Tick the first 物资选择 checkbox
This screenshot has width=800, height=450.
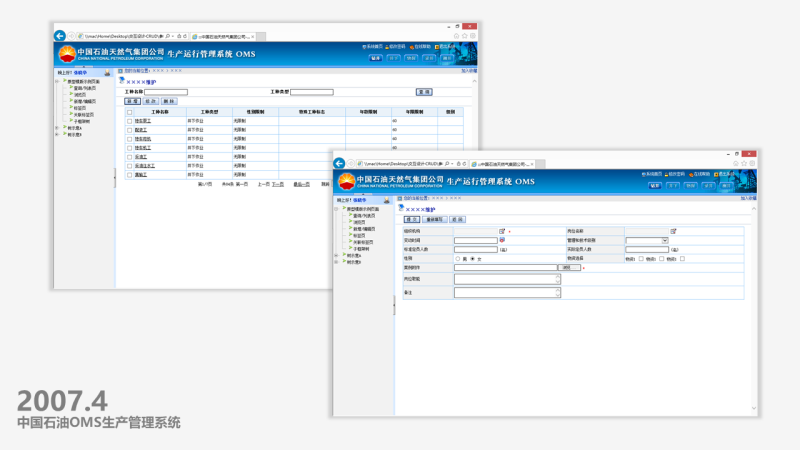(641, 259)
